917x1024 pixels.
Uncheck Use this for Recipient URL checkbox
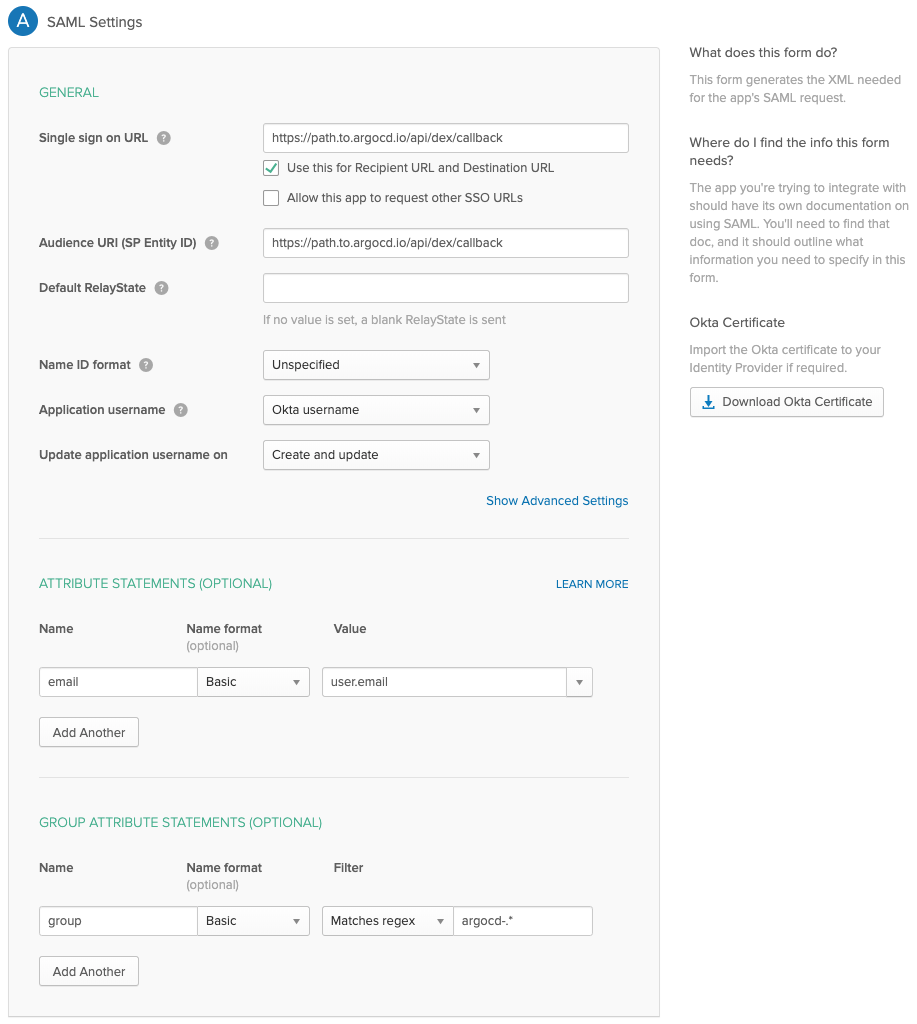click(271, 168)
